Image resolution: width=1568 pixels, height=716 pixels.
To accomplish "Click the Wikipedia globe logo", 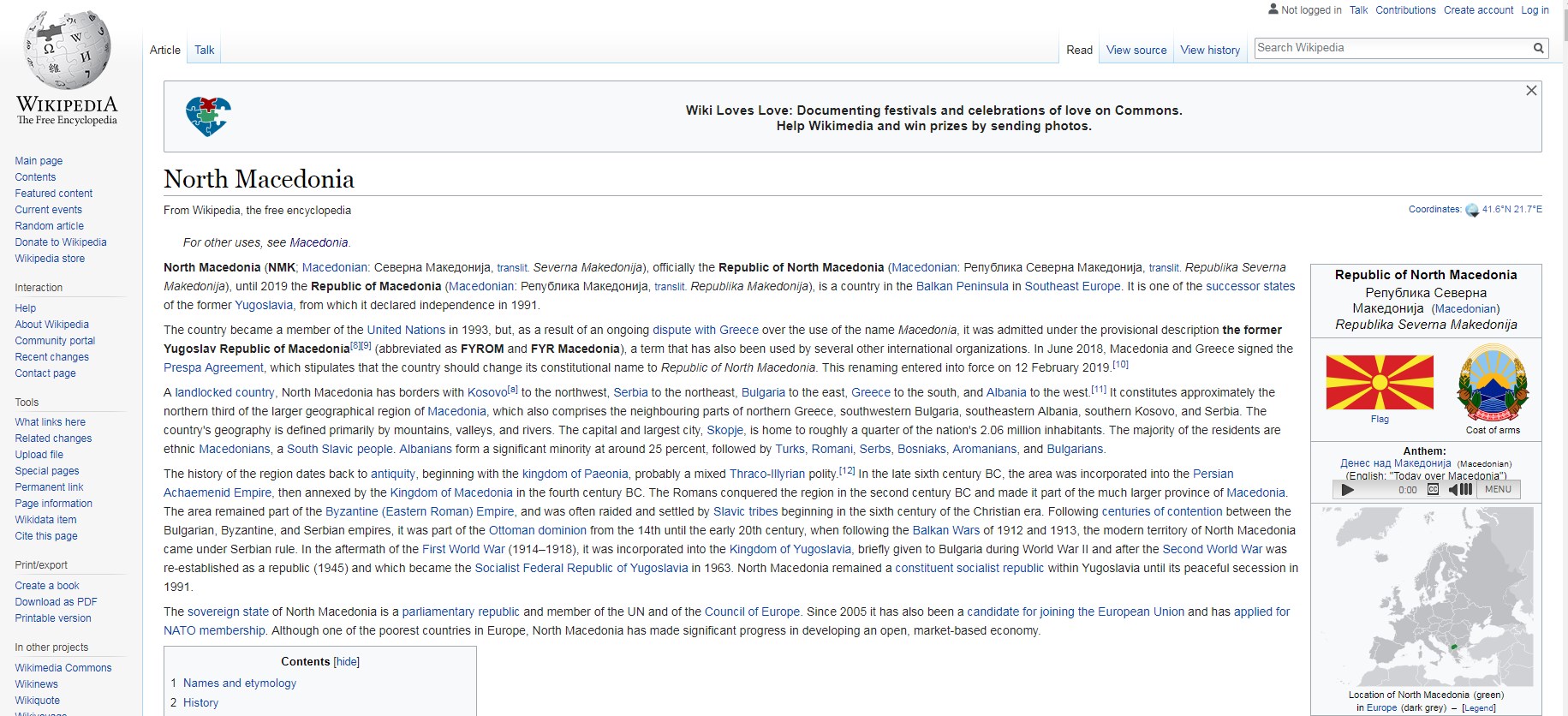I will click(x=67, y=51).
